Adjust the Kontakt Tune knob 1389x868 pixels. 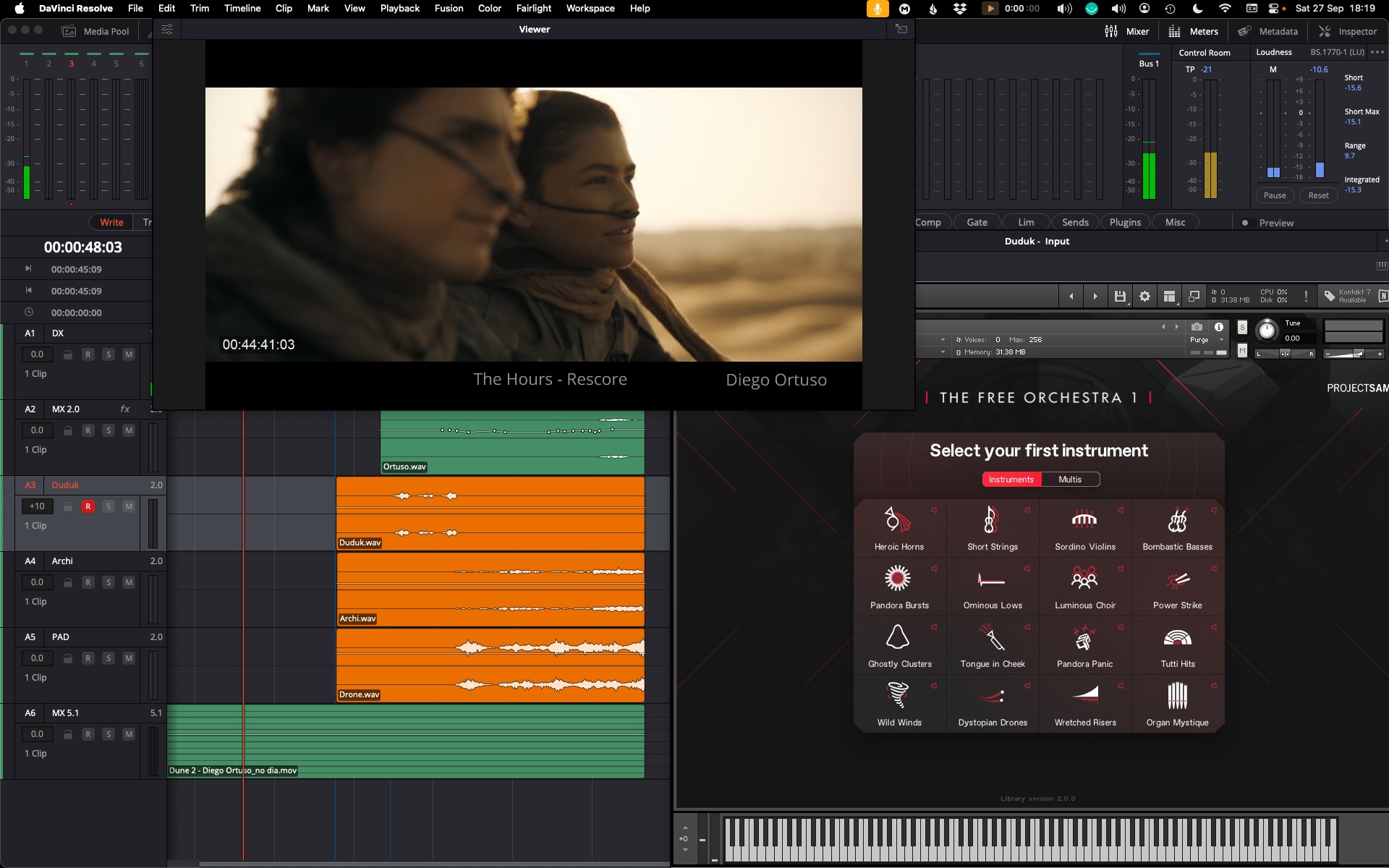pyautogui.click(x=1267, y=331)
